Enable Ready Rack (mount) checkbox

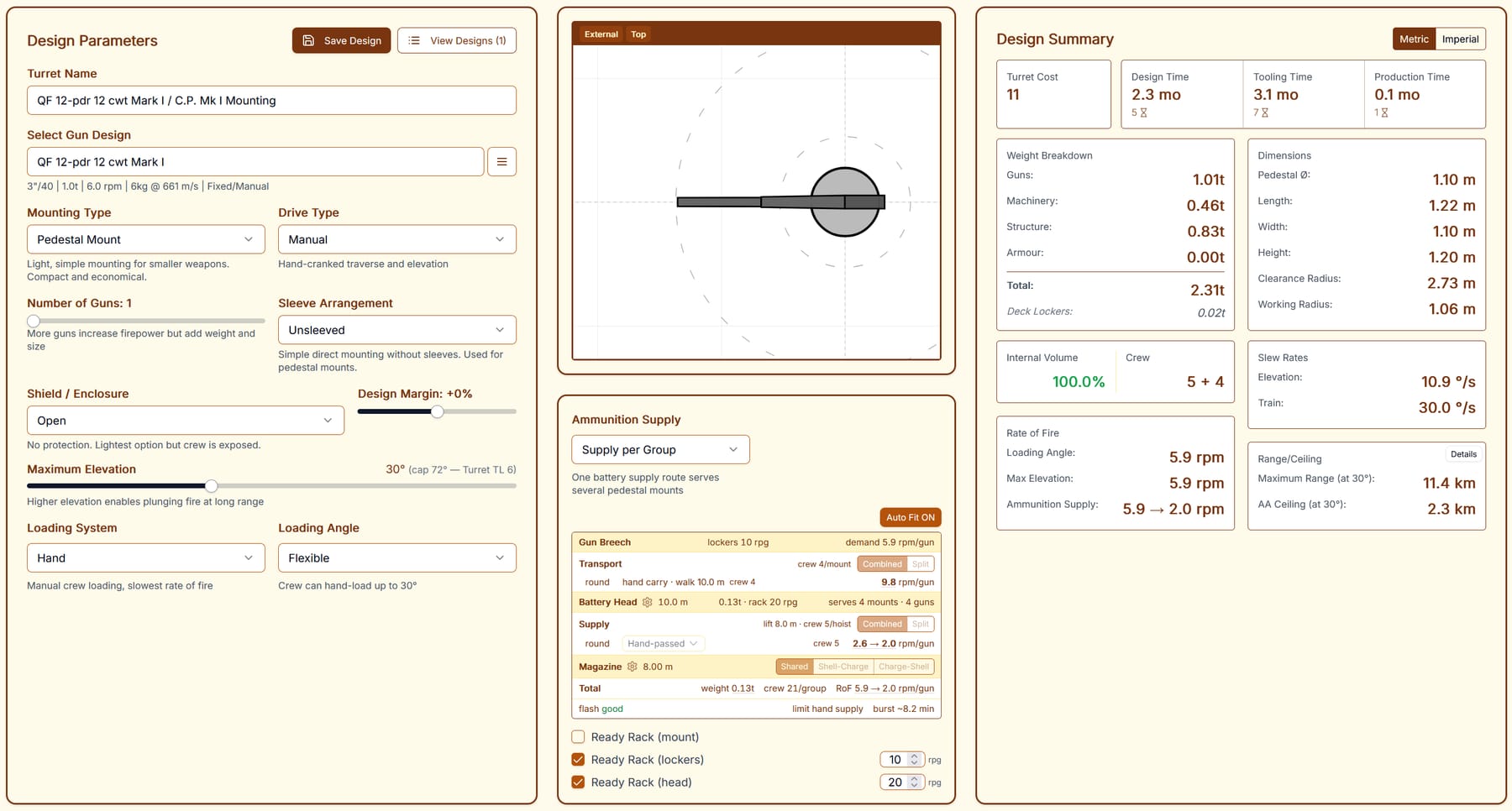[x=578, y=737]
